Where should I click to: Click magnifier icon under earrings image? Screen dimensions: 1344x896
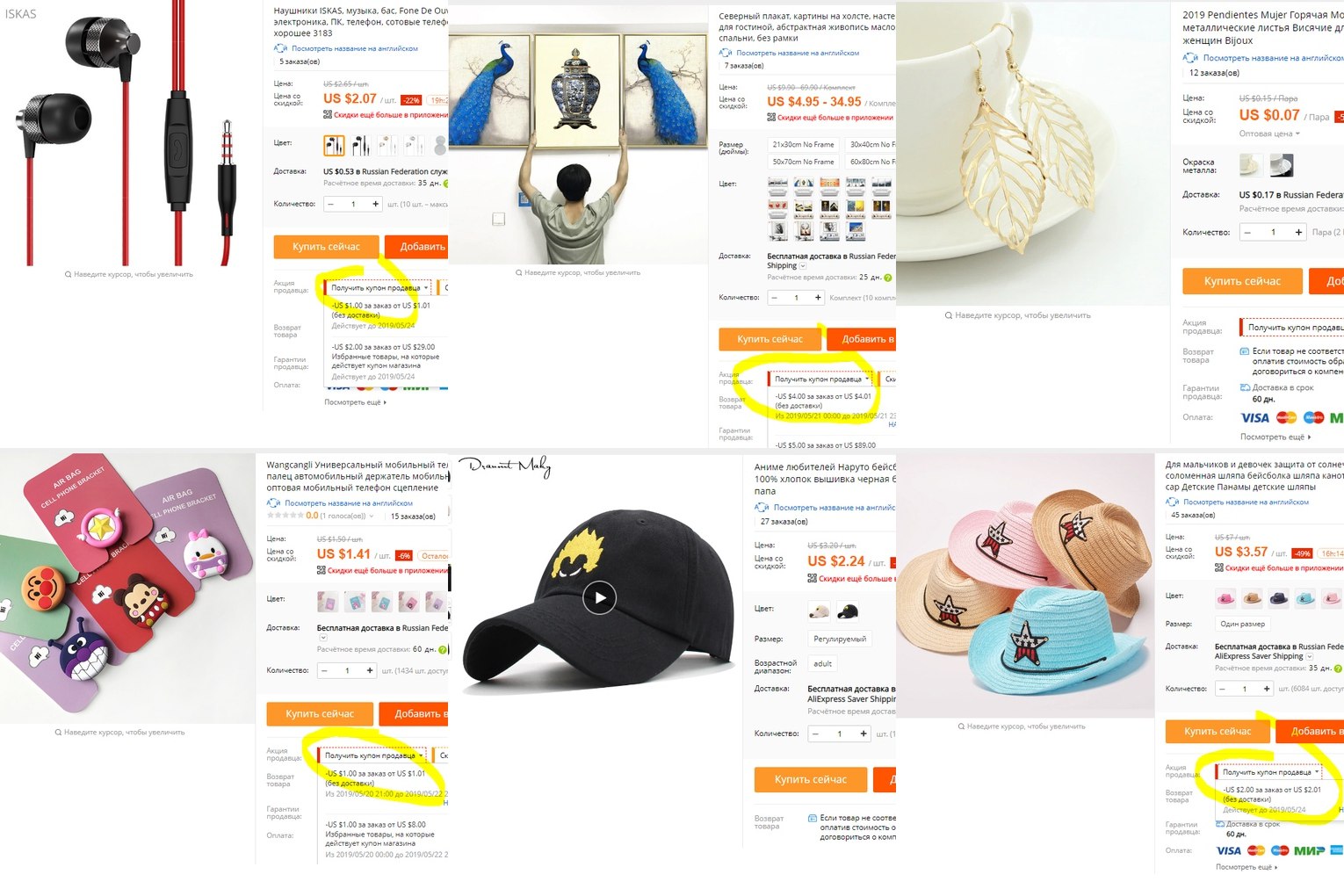click(949, 315)
